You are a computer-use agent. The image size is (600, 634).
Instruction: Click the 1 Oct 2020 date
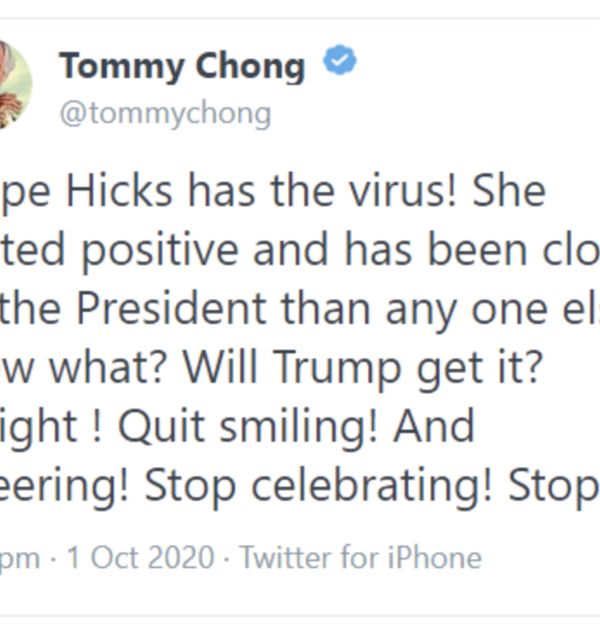point(140,556)
